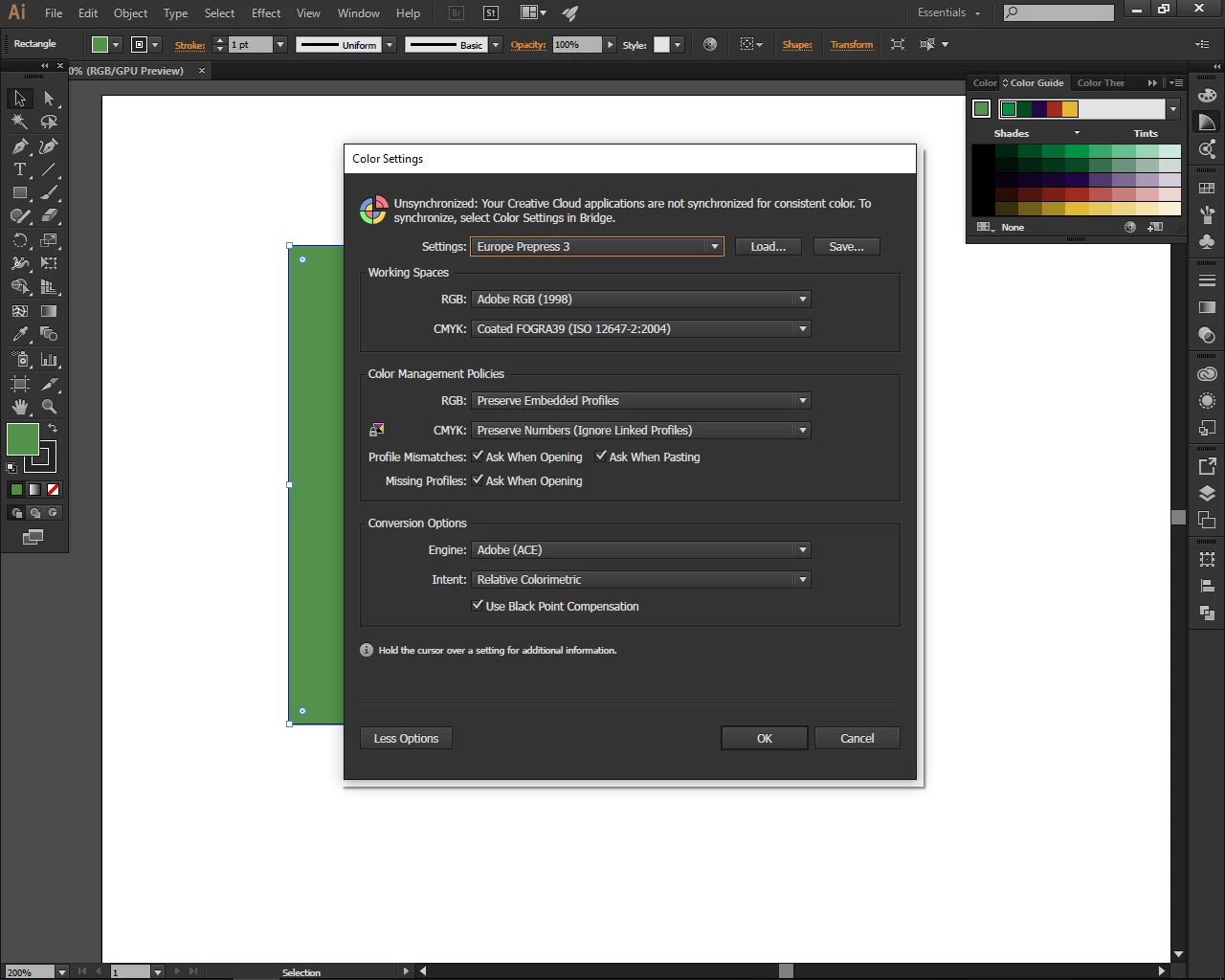Open the Object menu

130,13
